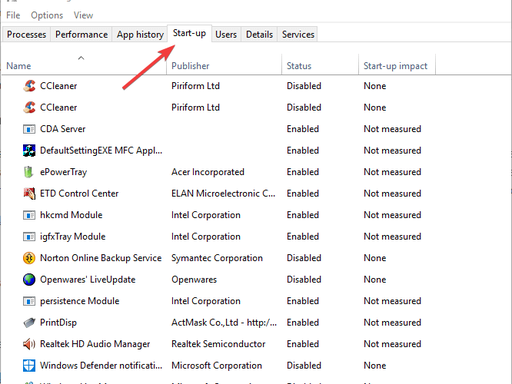Select the CDA Server row name
Viewport: 512px width, 384px height.
[63, 129]
